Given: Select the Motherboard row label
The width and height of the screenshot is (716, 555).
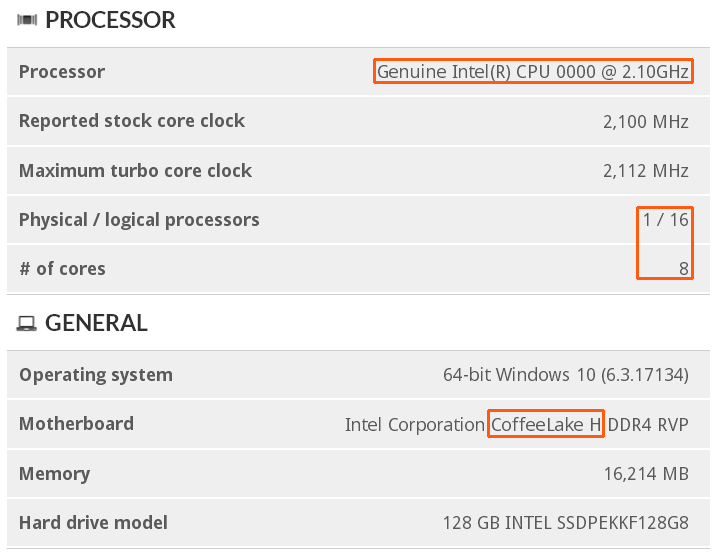Looking at the screenshot, I should pos(76,424).
